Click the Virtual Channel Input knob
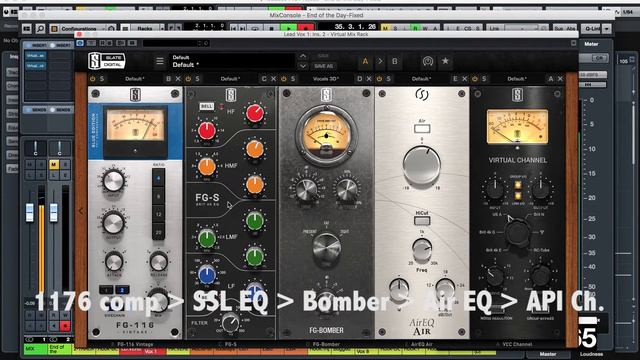 (495, 189)
